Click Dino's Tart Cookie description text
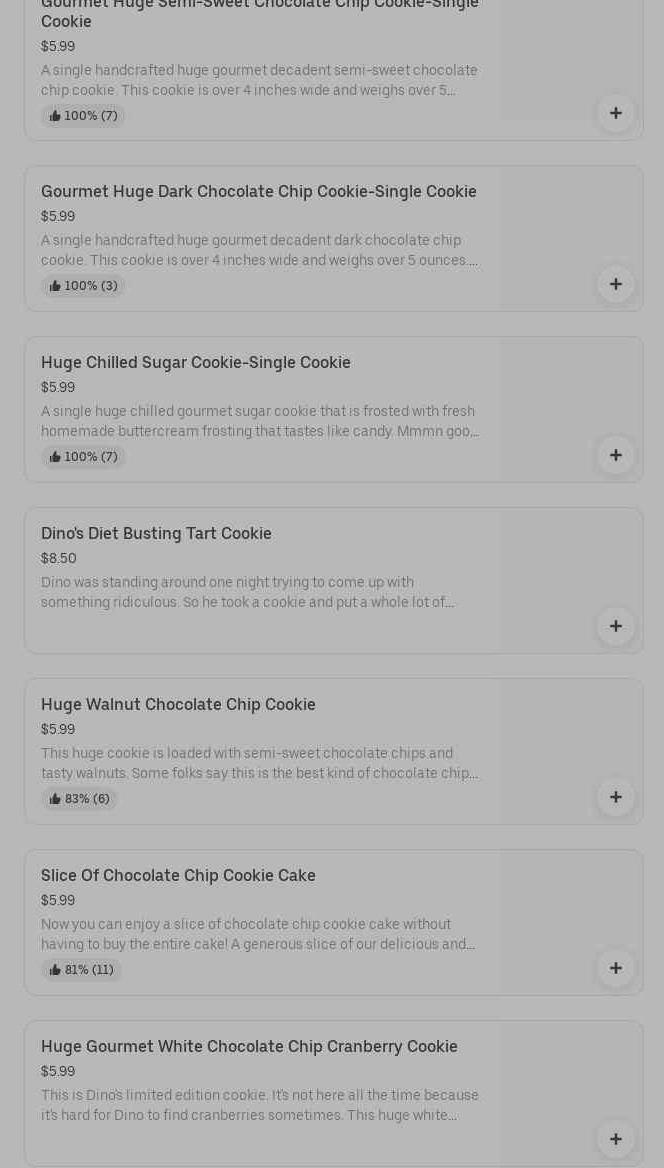 pyautogui.click(x=248, y=592)
